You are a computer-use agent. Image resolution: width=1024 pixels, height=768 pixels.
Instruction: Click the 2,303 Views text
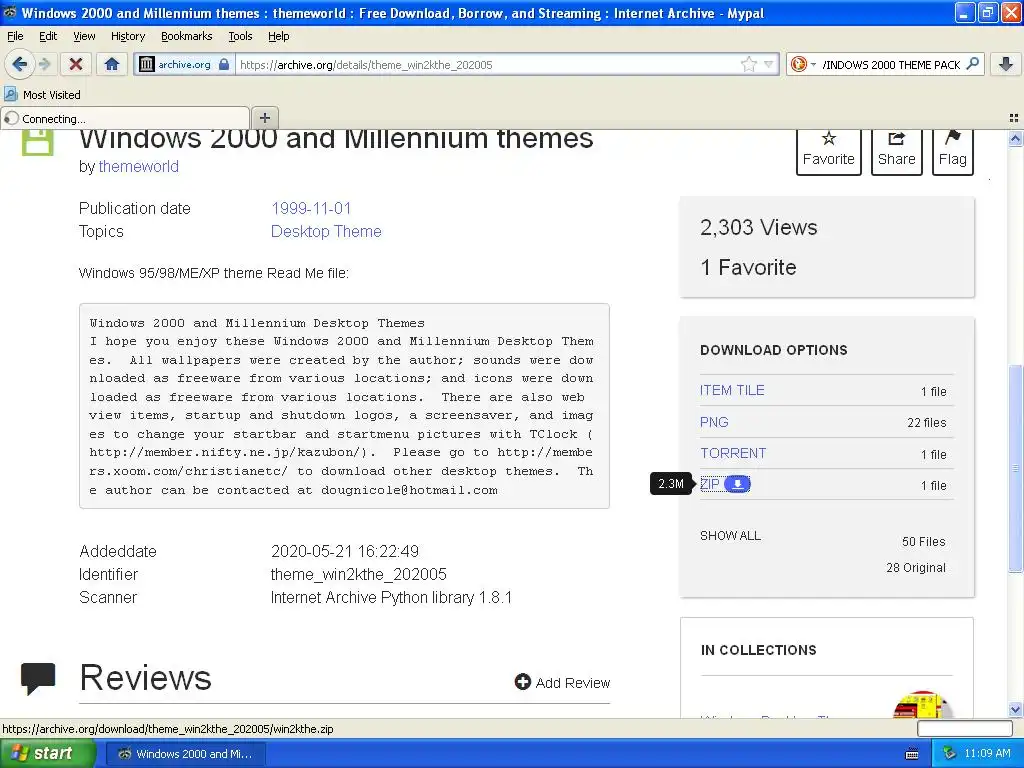click(758, 227)
